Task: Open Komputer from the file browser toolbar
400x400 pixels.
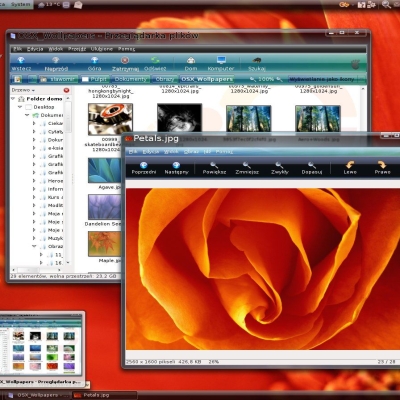Action: point(221,63)
